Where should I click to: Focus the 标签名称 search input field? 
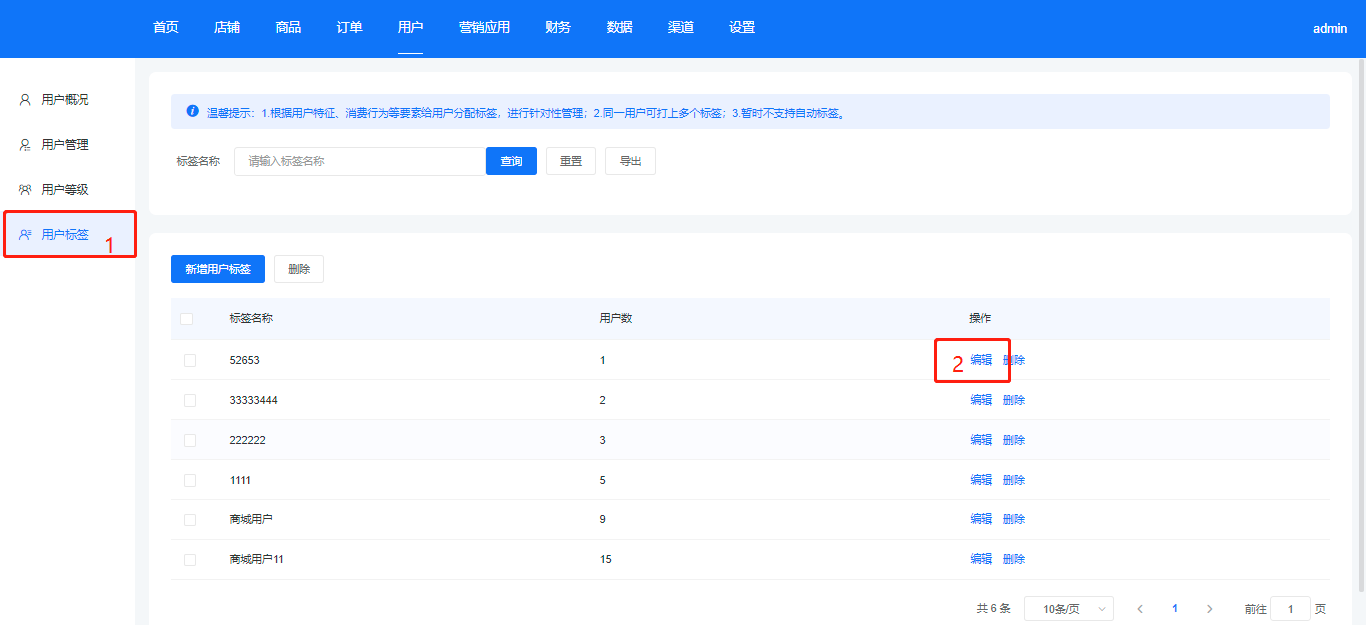[360, 161]
